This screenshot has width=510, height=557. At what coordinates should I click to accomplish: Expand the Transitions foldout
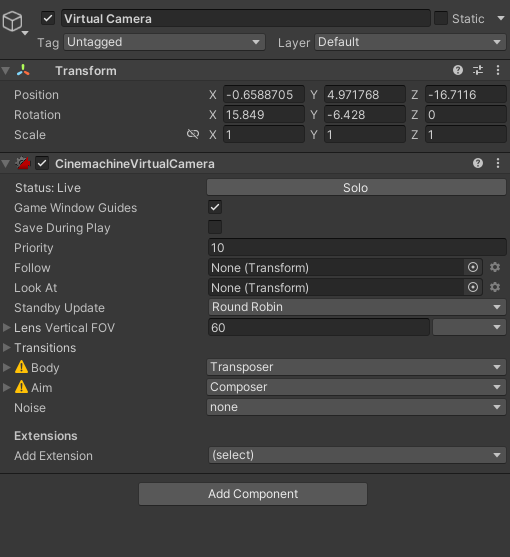coord(6,347)
